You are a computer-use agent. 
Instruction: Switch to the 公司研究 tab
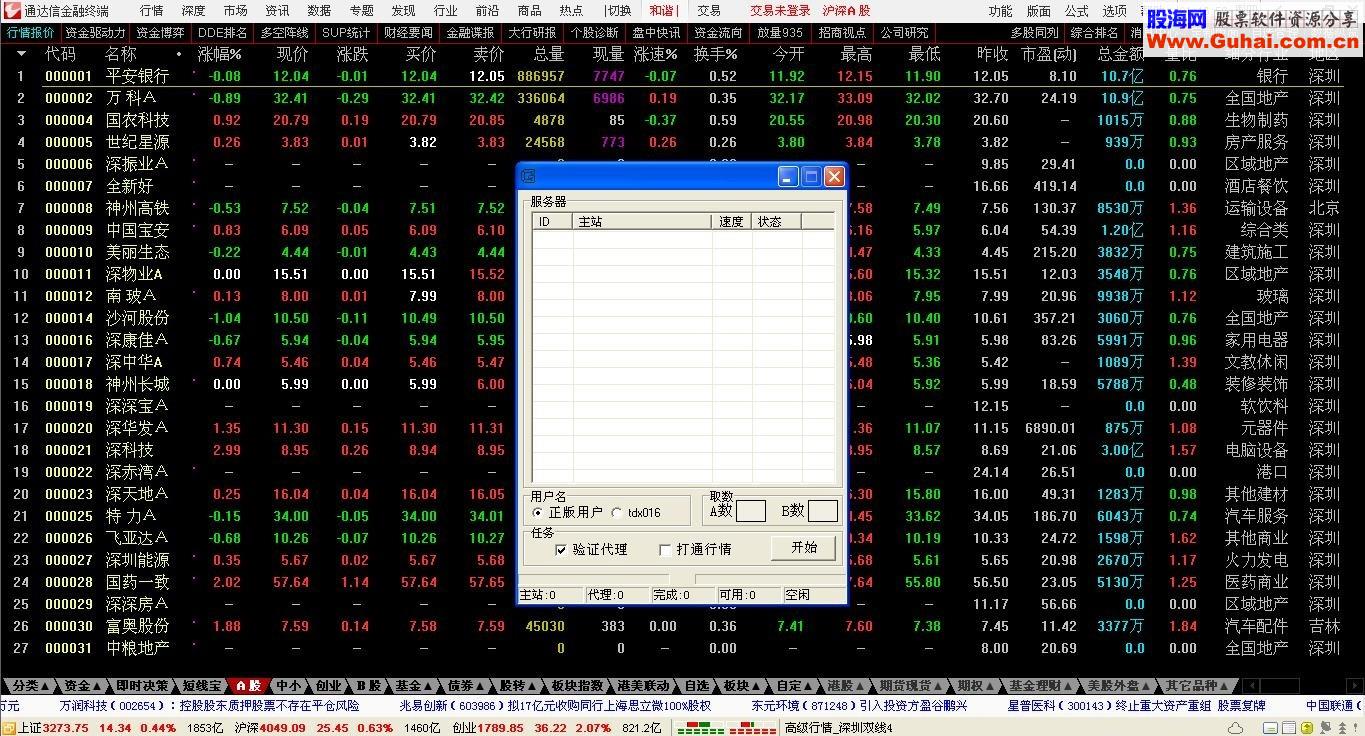pyautogui.click(x=904, y=32)
